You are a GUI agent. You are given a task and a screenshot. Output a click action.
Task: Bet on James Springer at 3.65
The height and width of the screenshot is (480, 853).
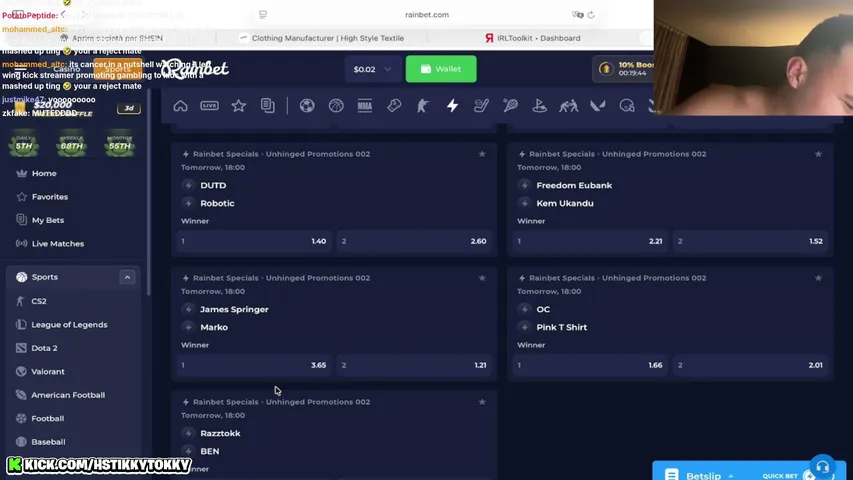(254, 365)
